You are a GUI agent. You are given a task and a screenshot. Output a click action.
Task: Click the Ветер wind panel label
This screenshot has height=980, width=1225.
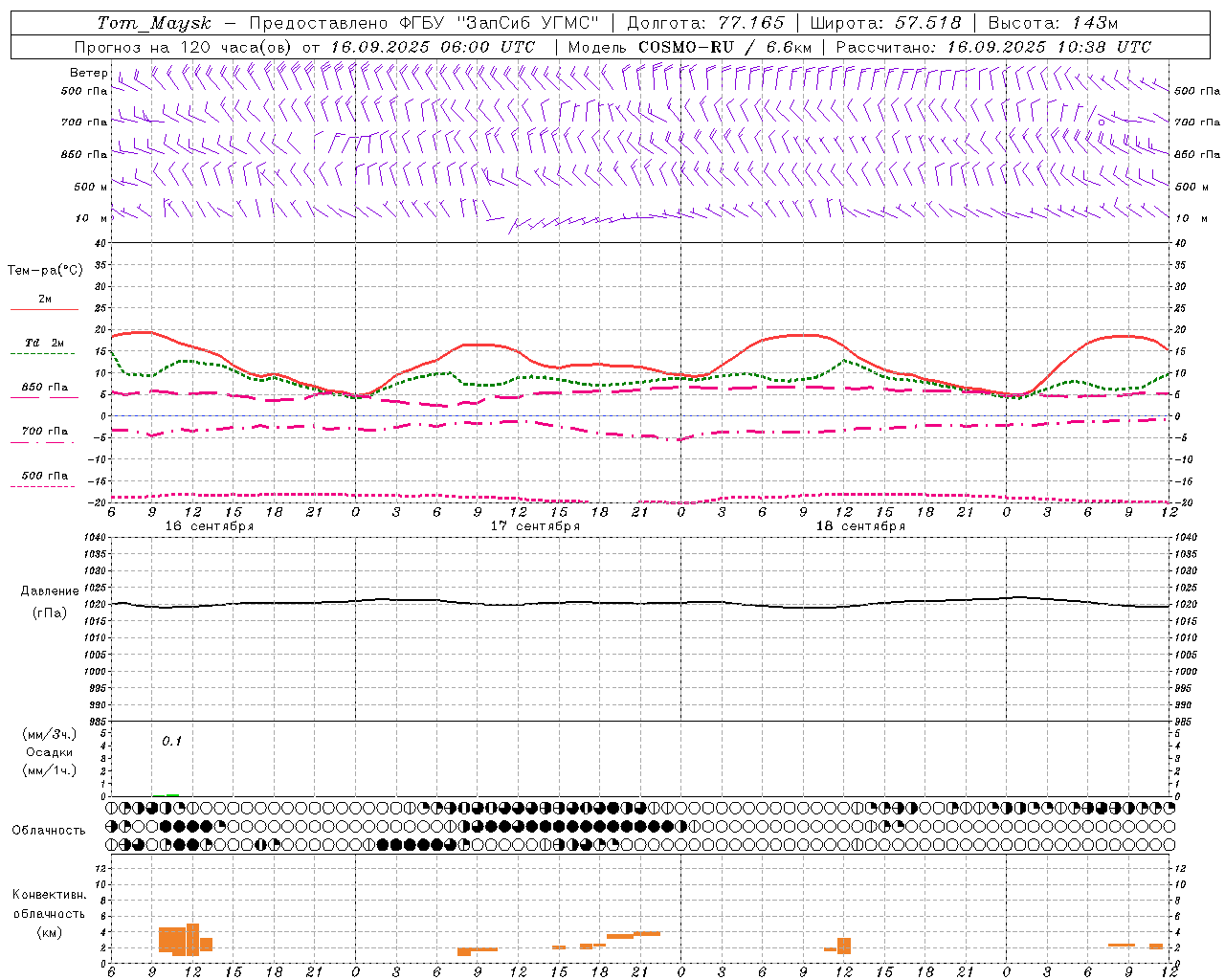click(88, 73)
